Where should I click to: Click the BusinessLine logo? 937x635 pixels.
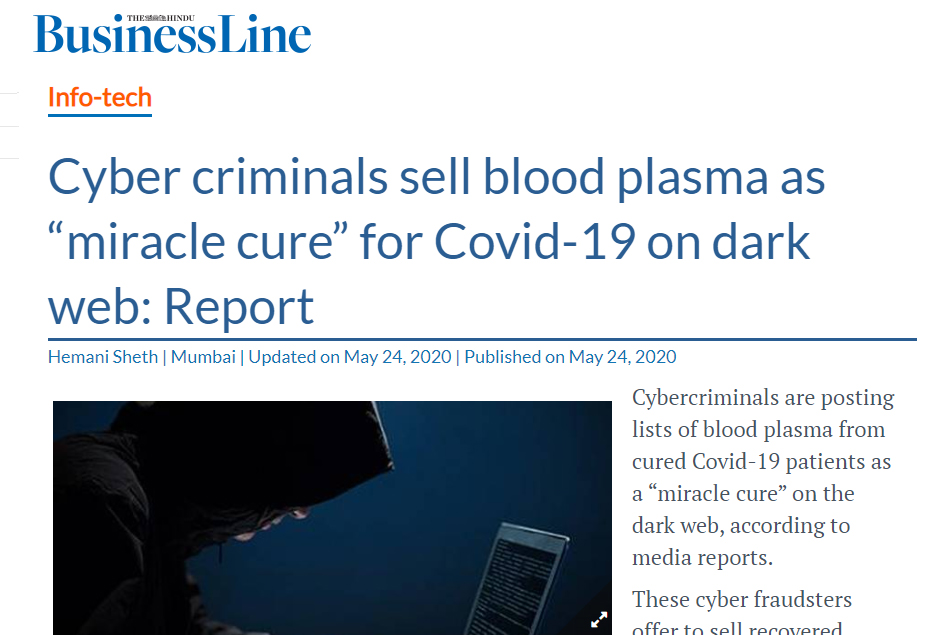172,34
